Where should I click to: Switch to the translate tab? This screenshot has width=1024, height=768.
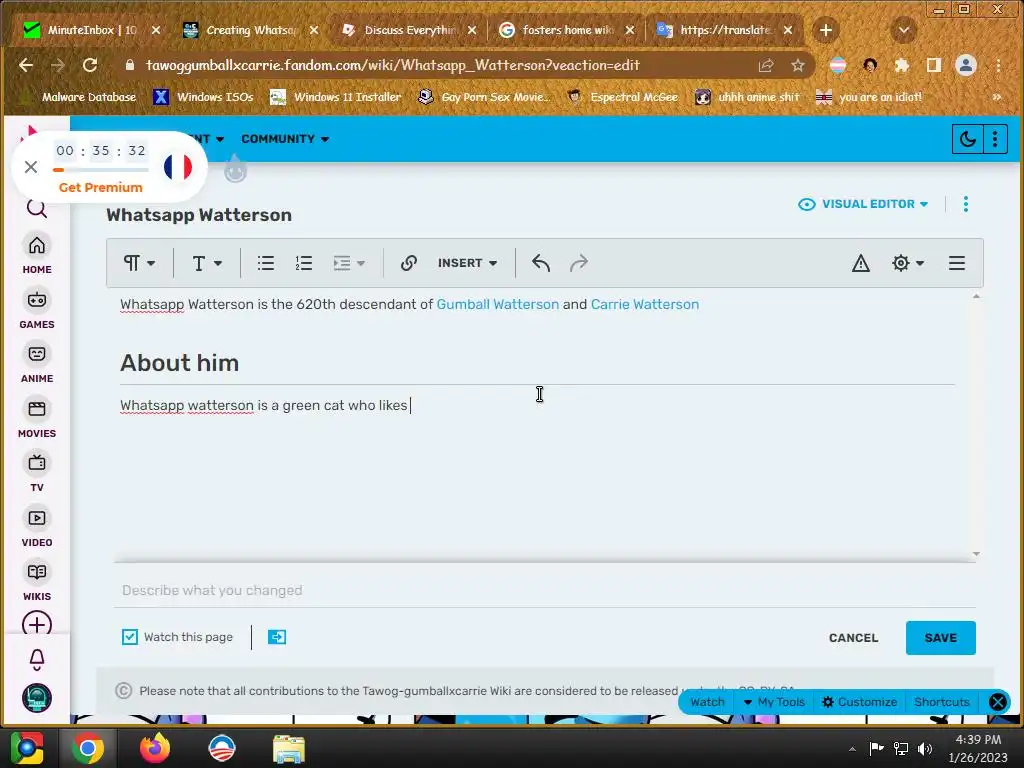(x=725, y=30)
